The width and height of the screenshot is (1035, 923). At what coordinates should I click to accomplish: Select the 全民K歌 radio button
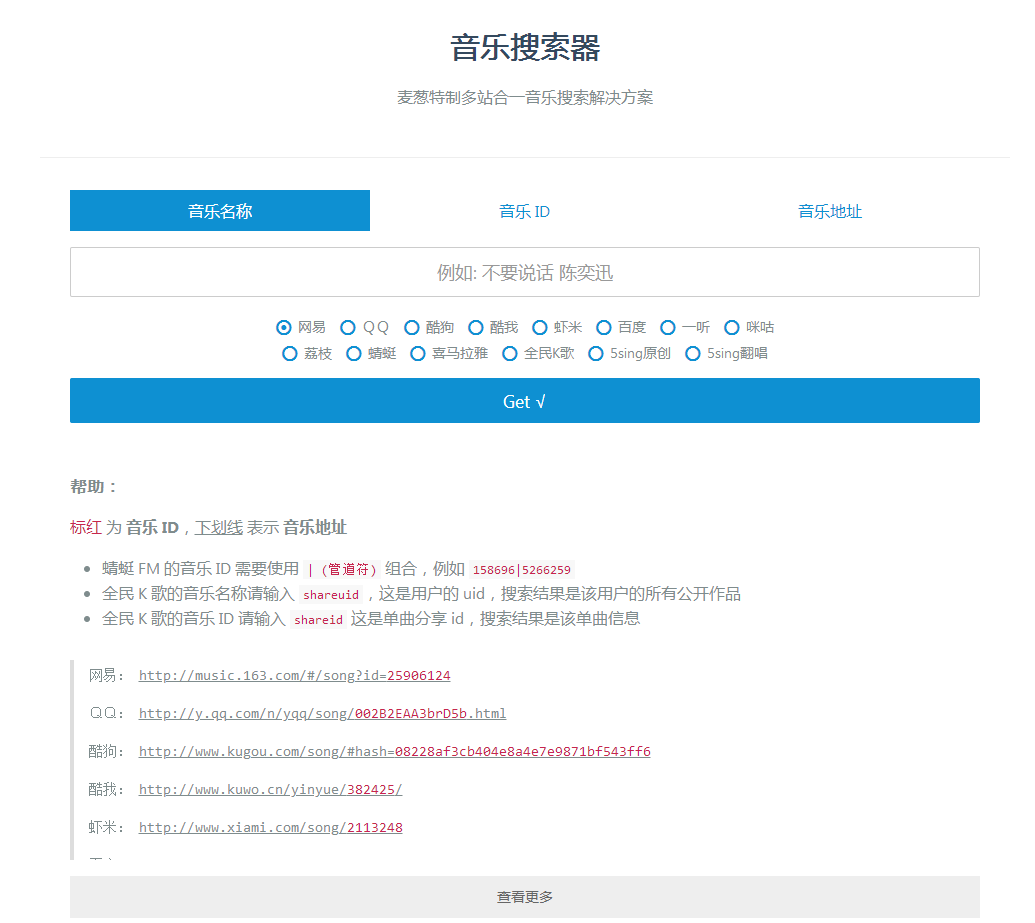coord(510,354)
